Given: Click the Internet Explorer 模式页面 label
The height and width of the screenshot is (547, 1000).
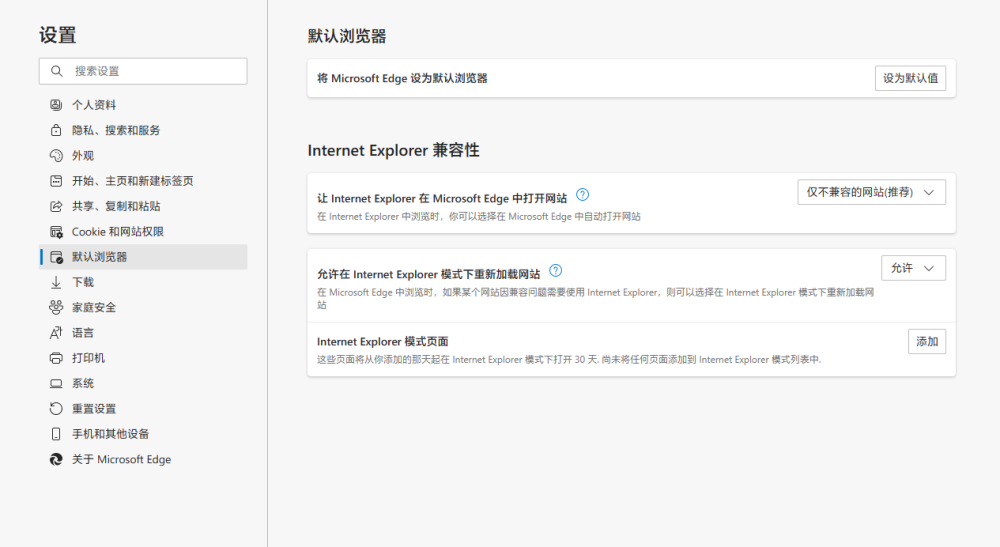Looking at the screenshot, I should [x=383, y=342].
